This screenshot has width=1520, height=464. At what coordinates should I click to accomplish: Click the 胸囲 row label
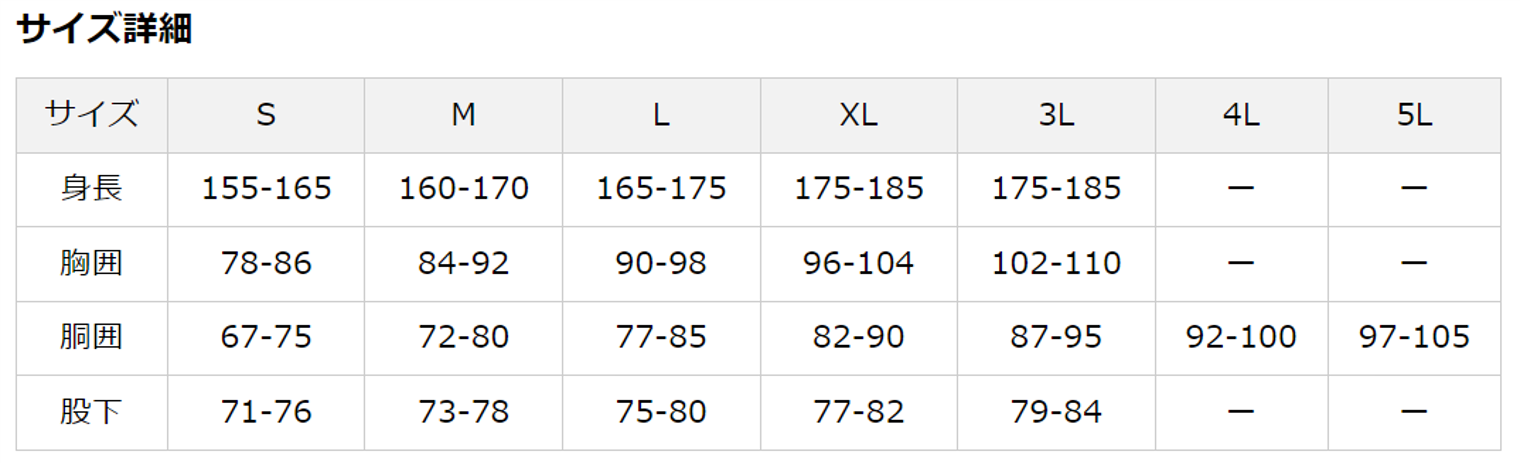[91, 263]
